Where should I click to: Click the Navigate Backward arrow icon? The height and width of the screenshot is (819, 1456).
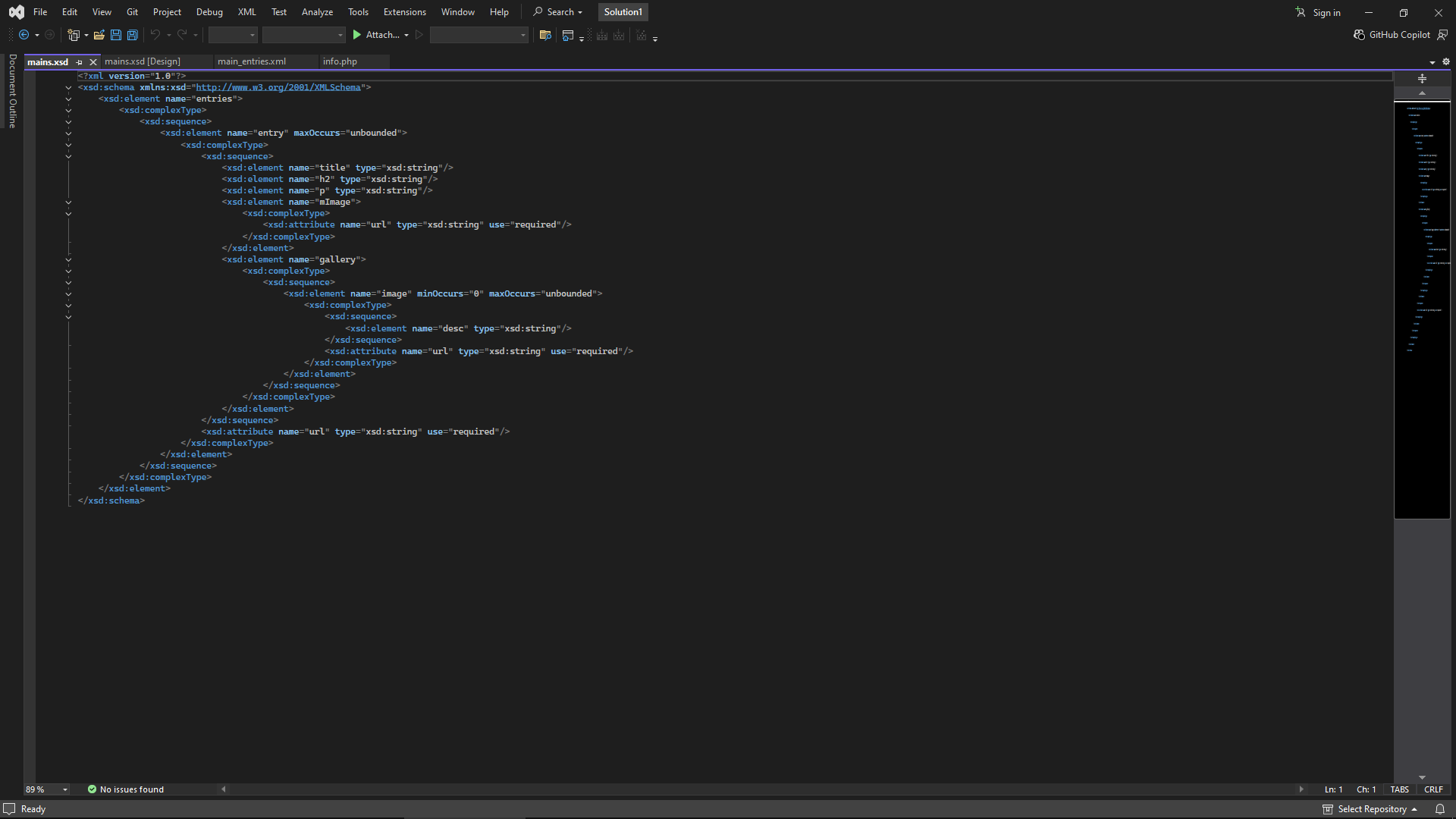24,35
